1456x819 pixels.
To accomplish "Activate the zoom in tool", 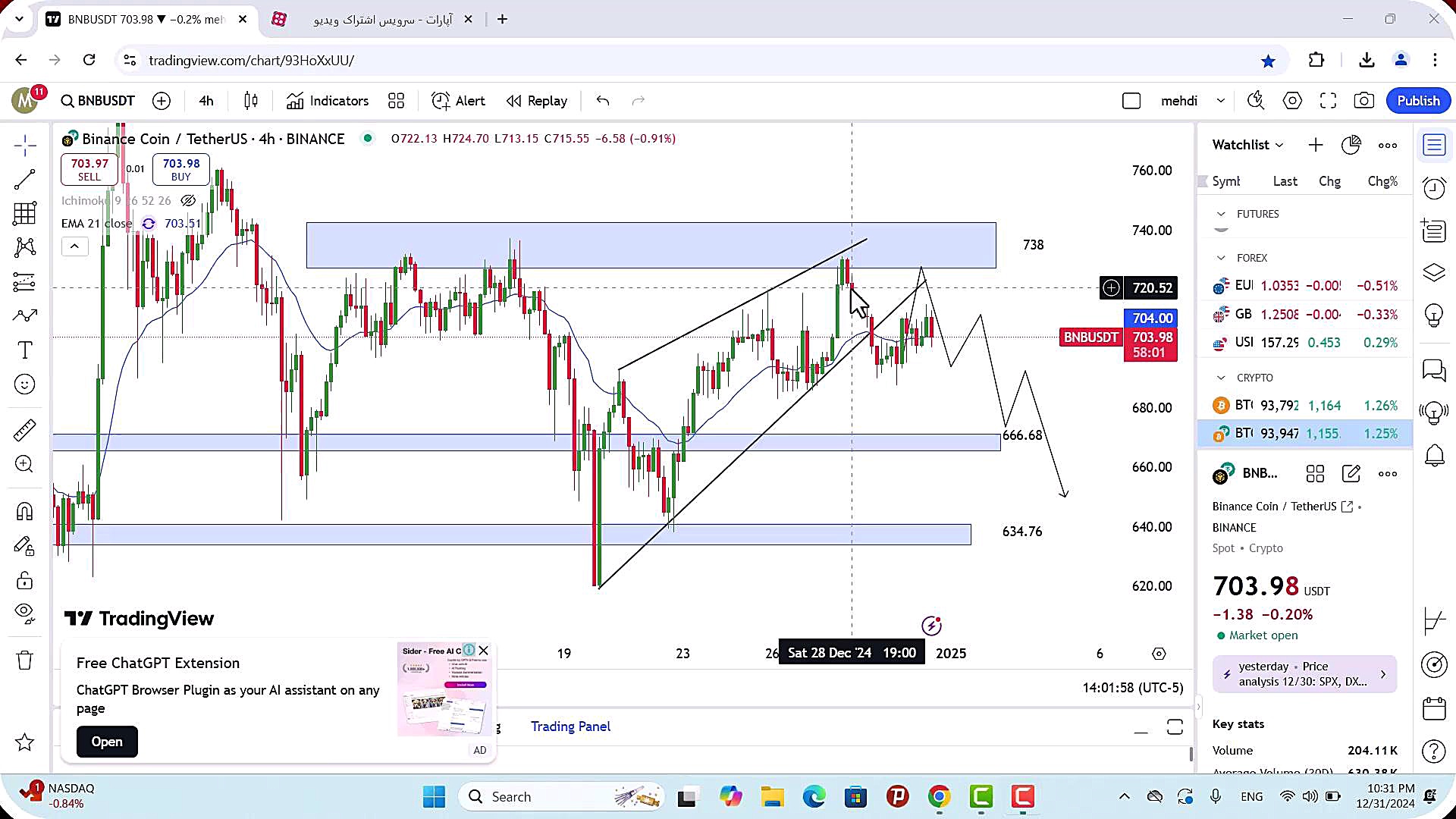I will coord(24,464).
